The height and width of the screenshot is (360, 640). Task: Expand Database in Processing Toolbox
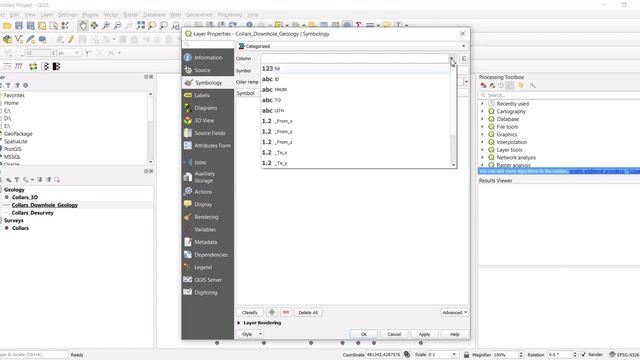pos(482,119)
